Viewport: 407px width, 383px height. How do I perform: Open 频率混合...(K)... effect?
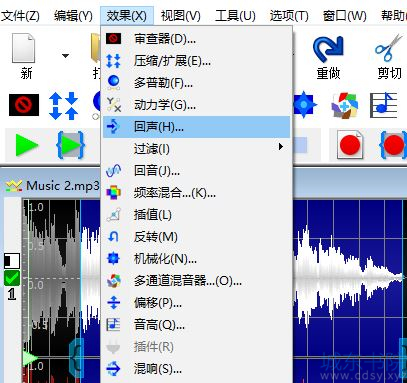[x=196, y=193]
